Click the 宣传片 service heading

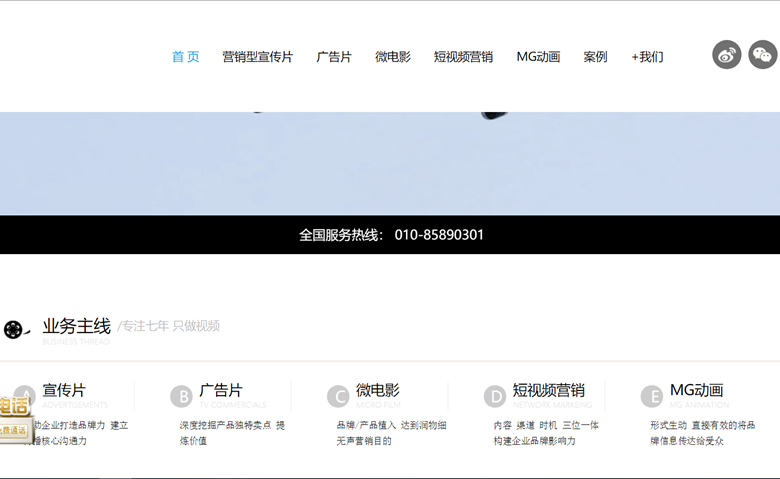coord(64,390)
